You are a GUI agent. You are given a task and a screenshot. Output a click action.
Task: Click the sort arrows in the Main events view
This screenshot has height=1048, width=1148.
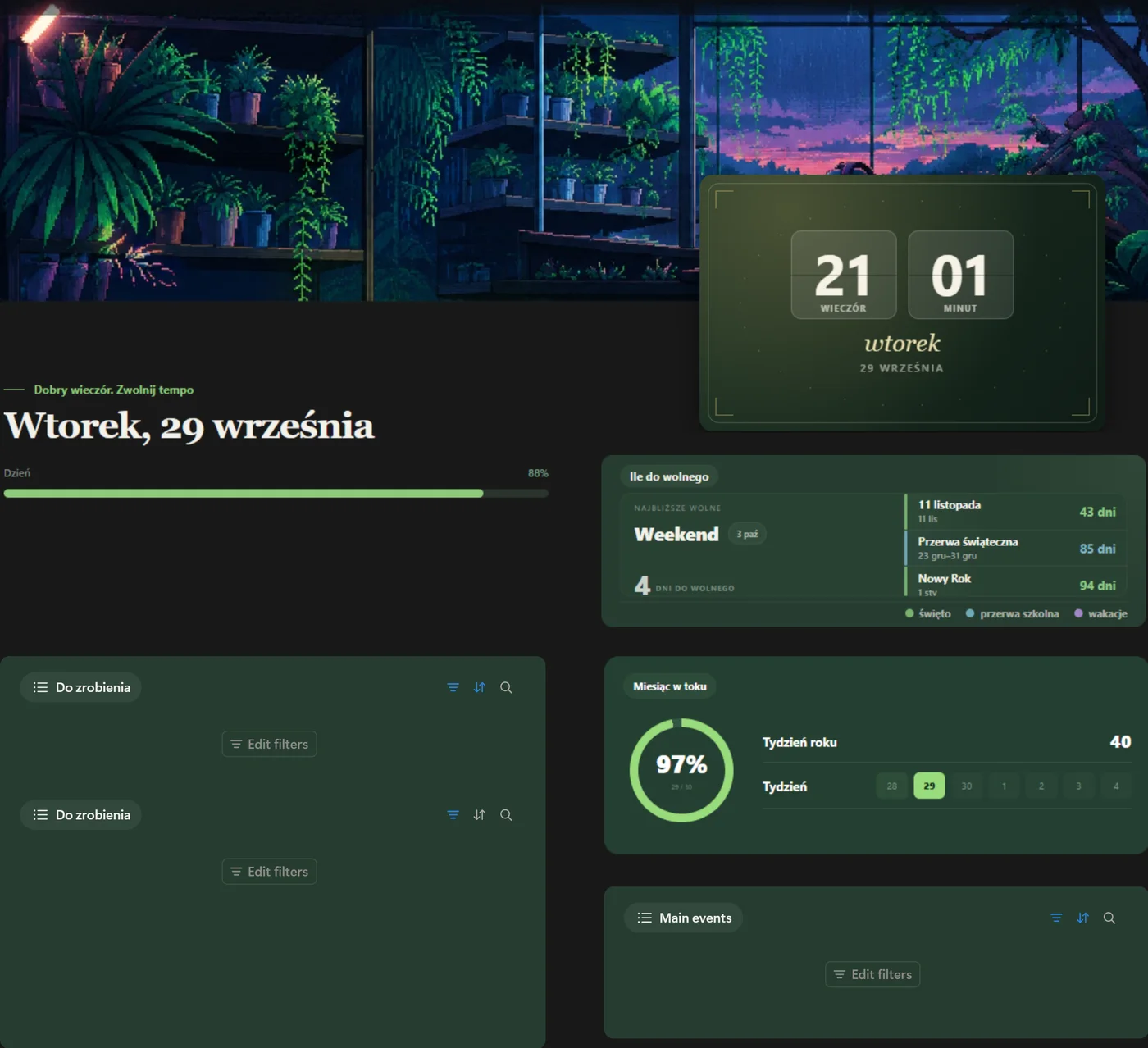point(1082,918)
